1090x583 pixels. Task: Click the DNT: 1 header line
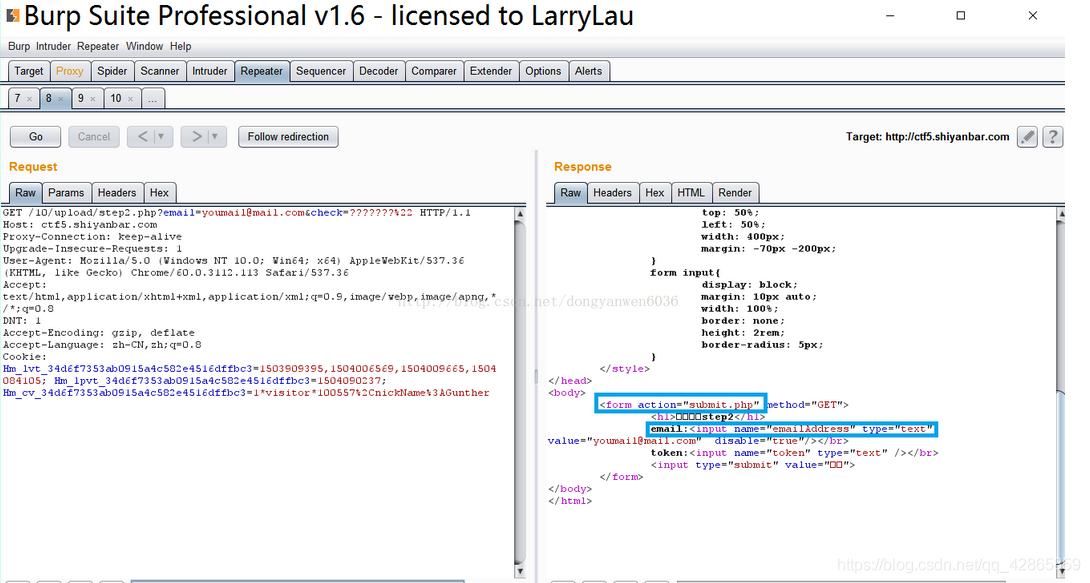pyautogui.click(x=22, y=320)
